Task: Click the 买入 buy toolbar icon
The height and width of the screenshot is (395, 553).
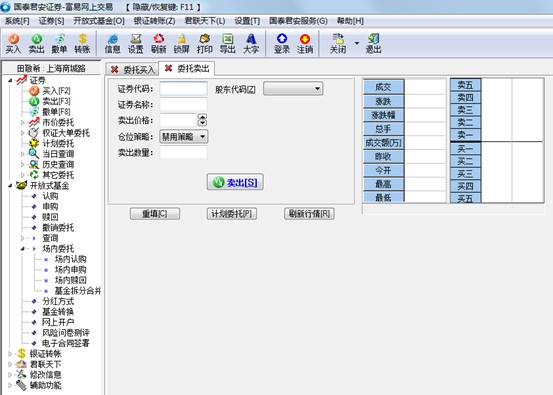Action: point(13,44)
